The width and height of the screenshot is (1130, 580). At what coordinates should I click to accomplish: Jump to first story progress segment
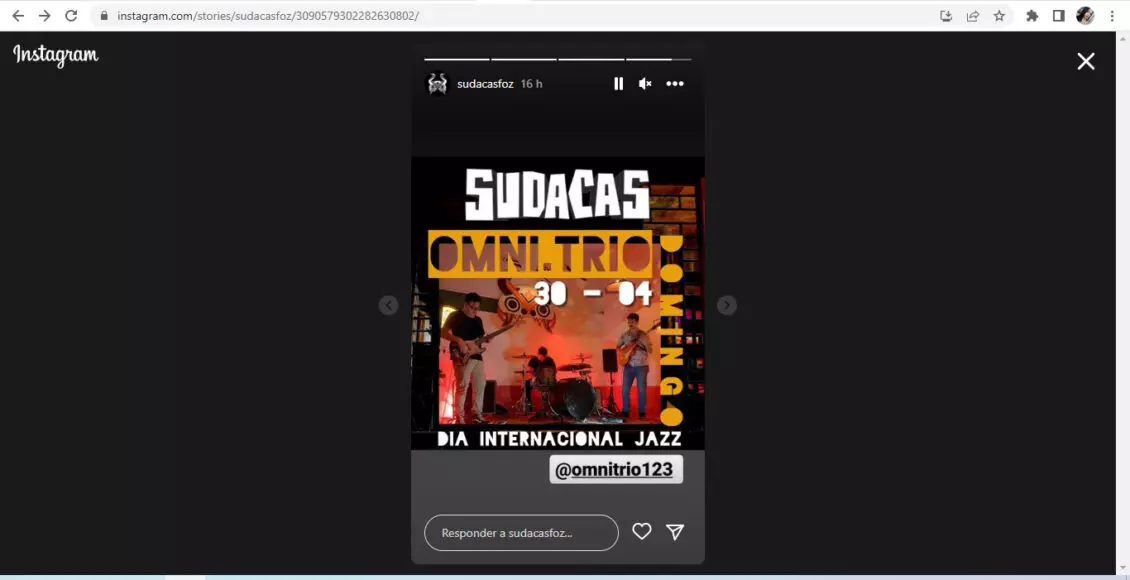[x=456, y=60]
